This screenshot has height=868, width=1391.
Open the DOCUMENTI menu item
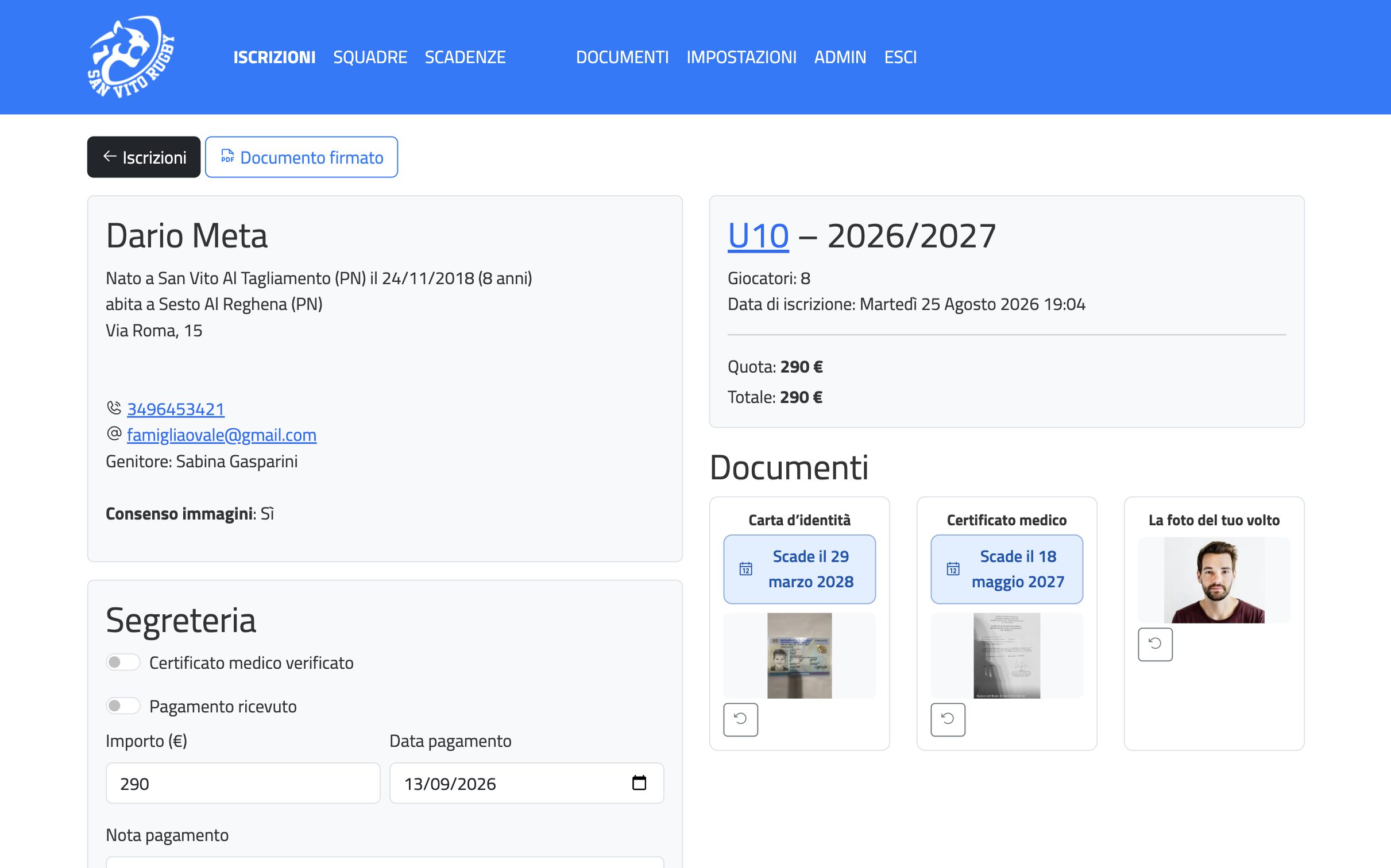click(x=622, y=57)
